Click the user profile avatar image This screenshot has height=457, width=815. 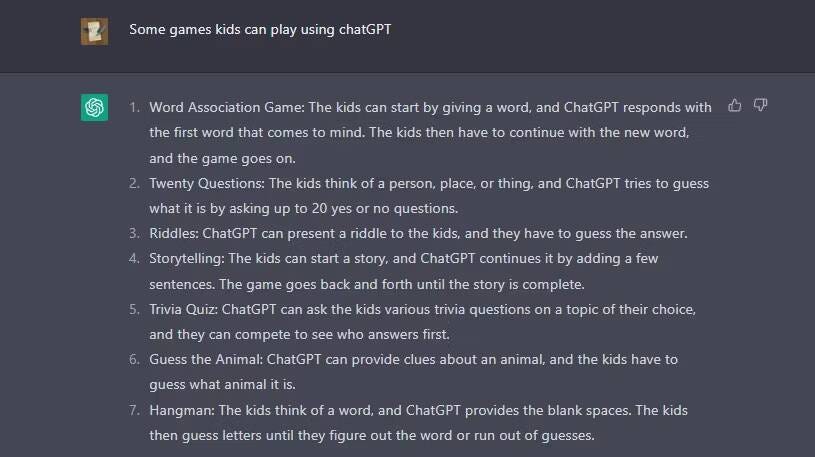[95, 31]
